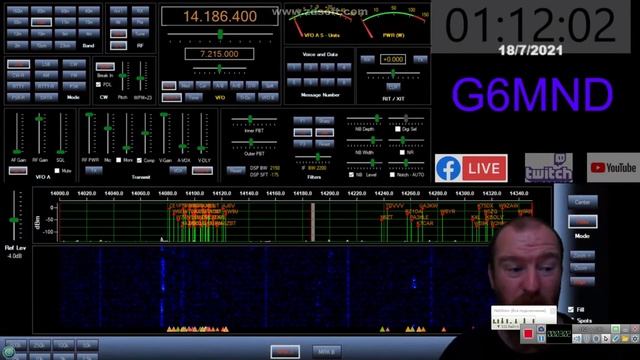Image resolution: width=640 pixels, height=360 pixels.
Task: Adjust the Inner PBT slider
Action: click(254, 119)
